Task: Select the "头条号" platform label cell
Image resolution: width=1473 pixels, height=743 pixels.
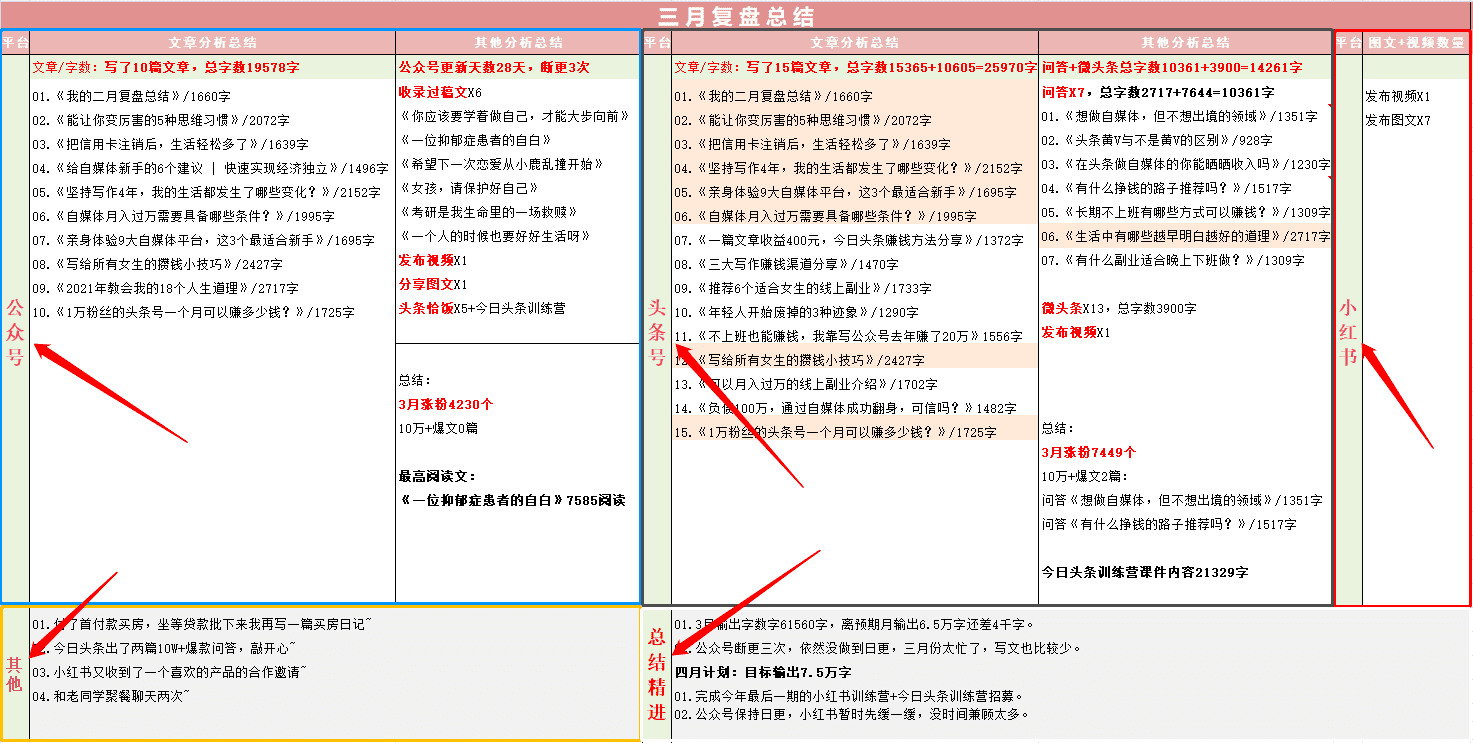Action: [x=656, y=330]
